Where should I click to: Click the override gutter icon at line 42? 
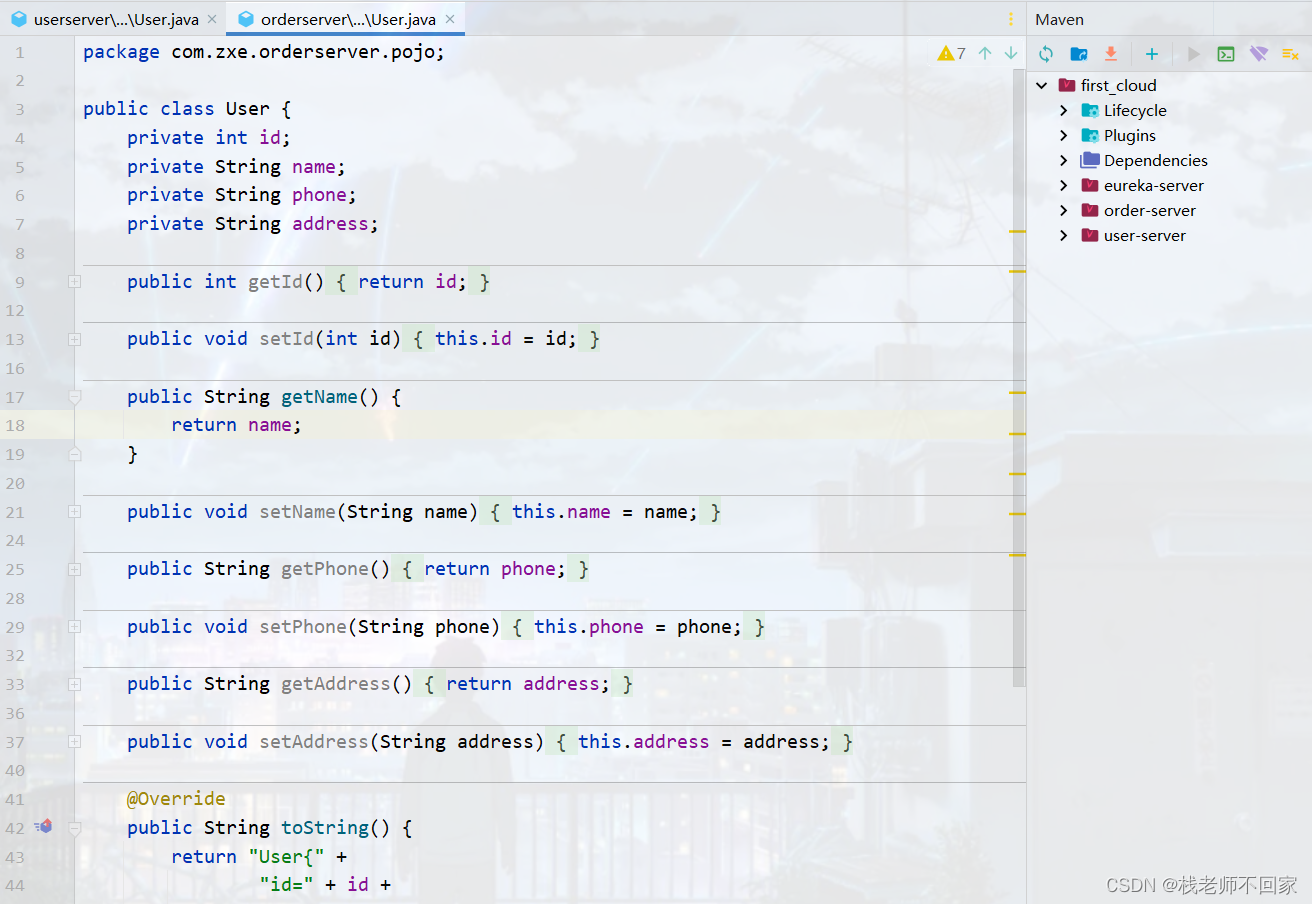coord(43,826)
